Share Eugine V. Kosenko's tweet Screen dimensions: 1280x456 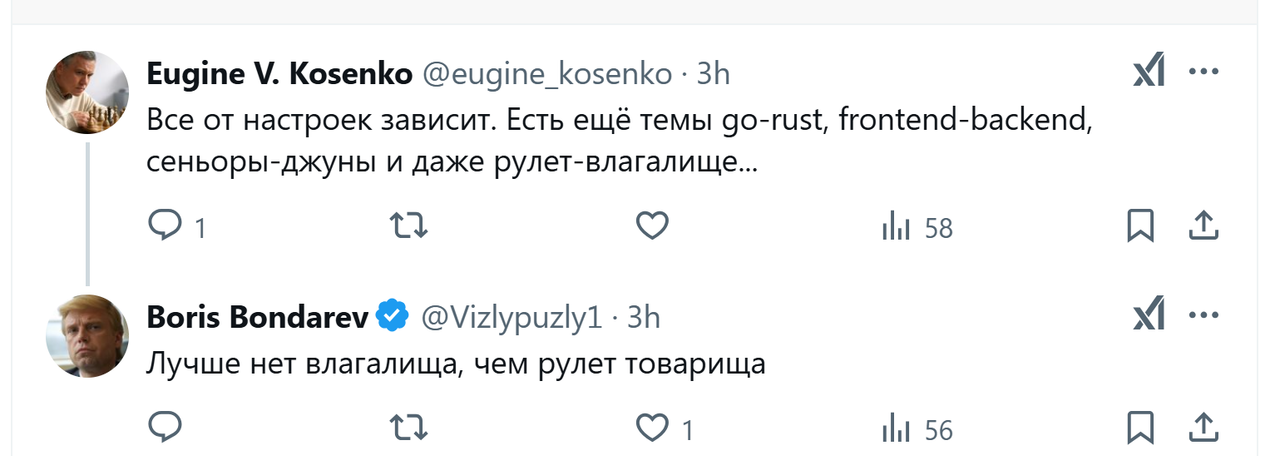(x=1202, y=227)
